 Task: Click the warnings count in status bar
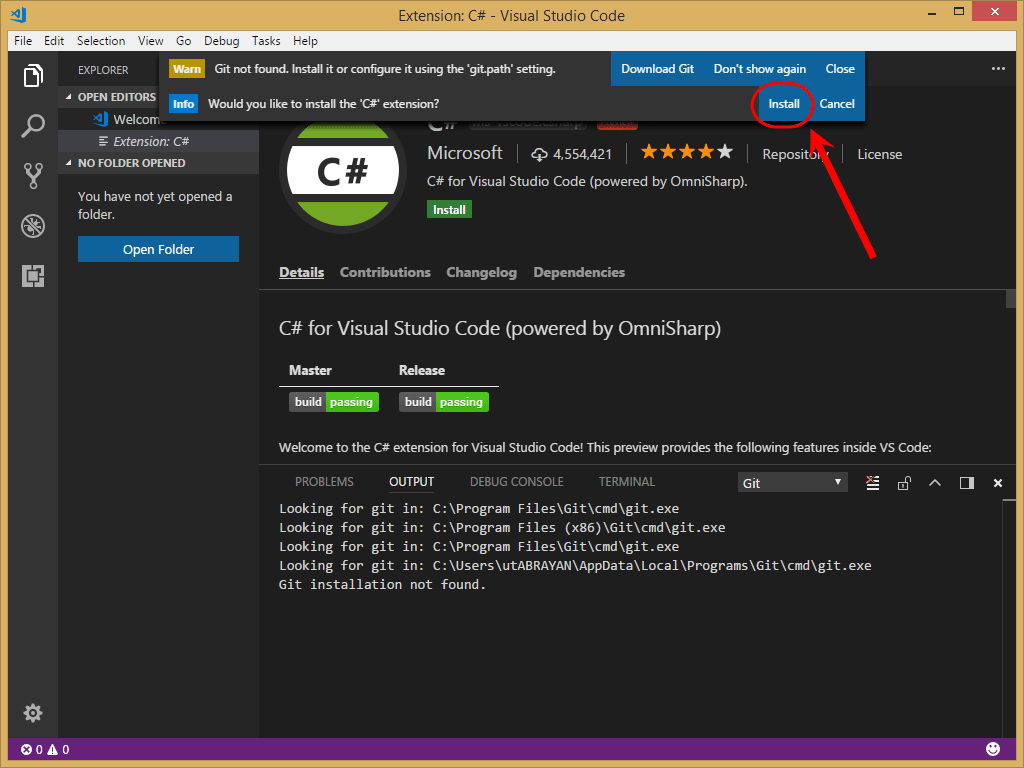tap(58, 750)
